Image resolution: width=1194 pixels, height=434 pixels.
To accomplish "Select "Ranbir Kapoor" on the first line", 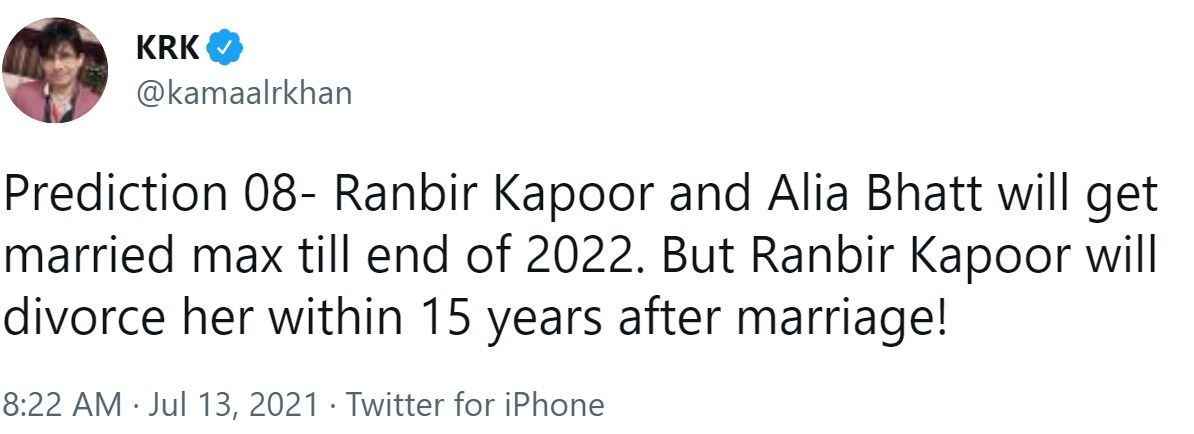I will pos(494,196).
